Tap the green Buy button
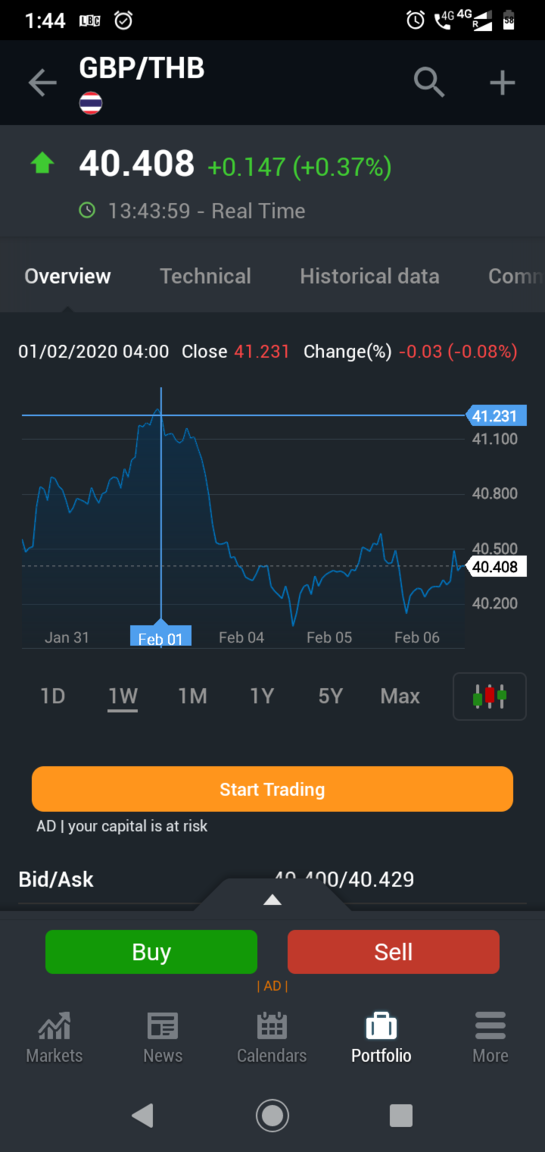Viewport: 545px width, 1152px height. click(151, 952)
